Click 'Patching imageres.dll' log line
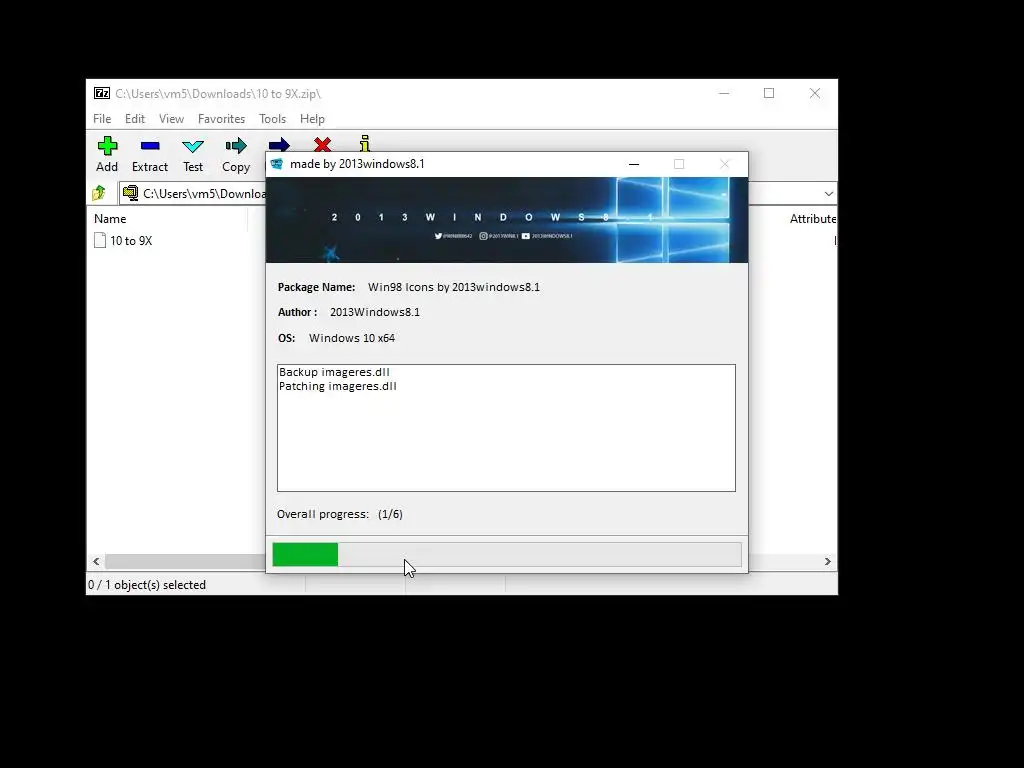 (x=338, y=386)
